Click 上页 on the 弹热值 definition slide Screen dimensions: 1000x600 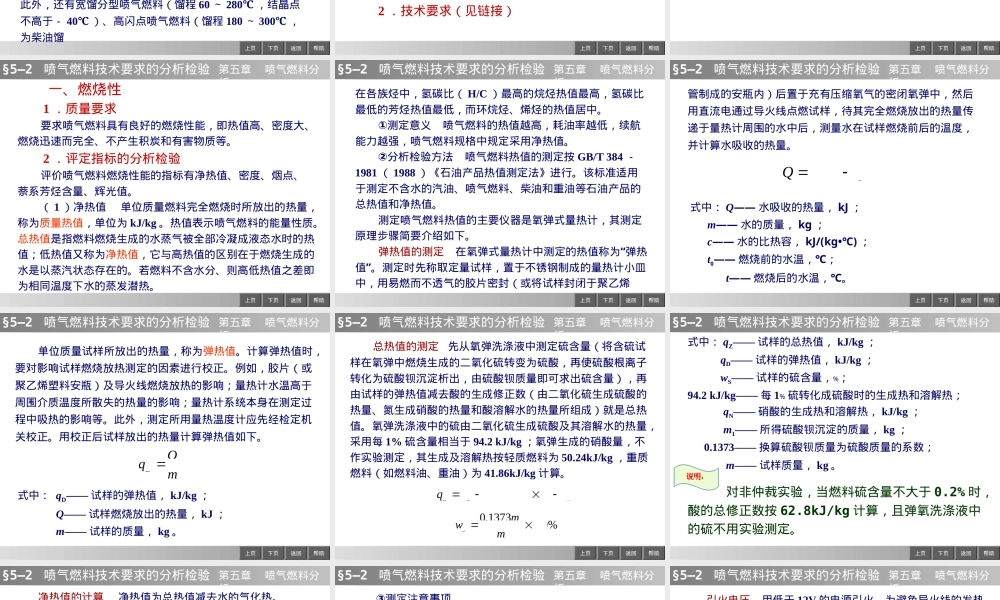pos(250,553)
